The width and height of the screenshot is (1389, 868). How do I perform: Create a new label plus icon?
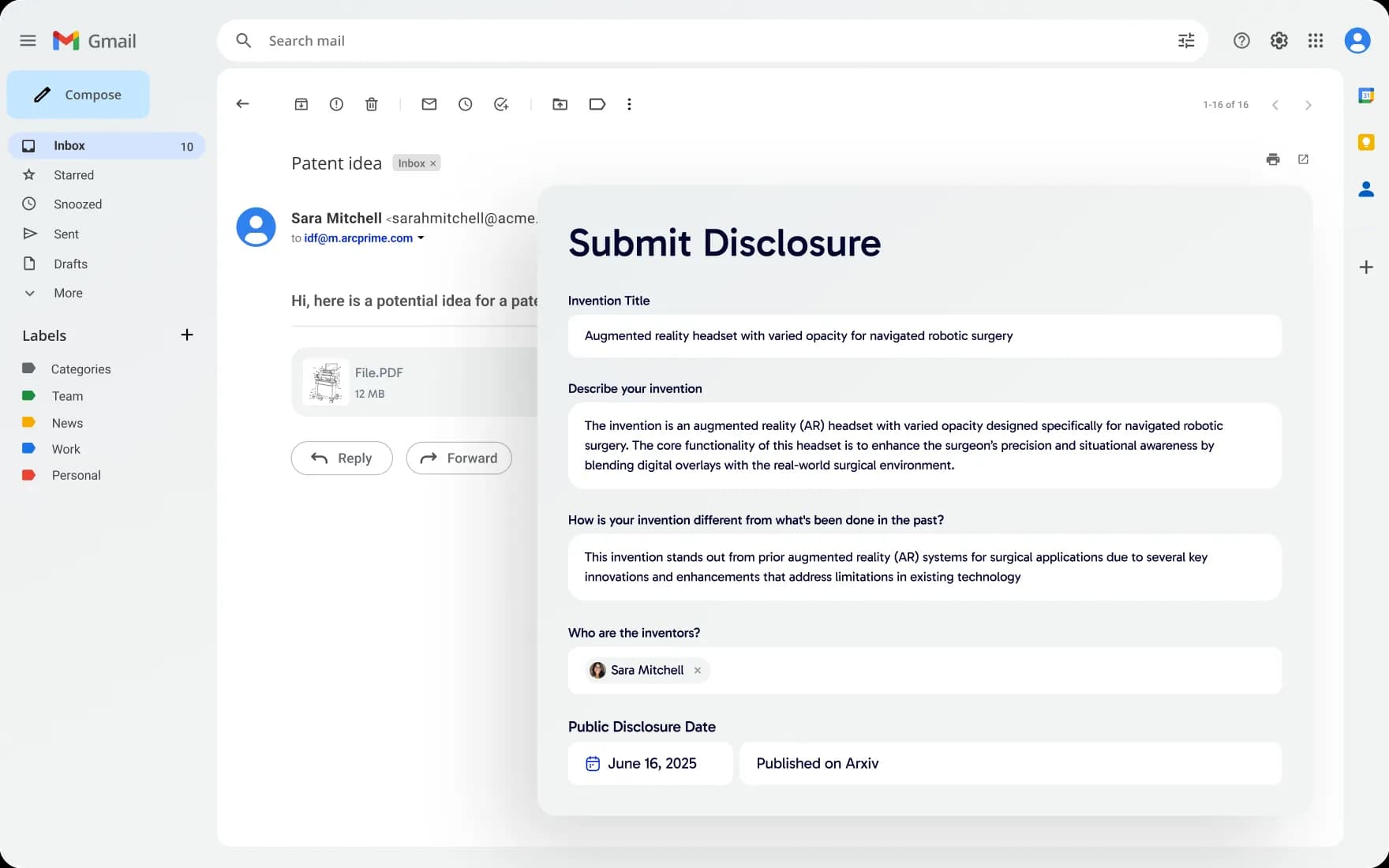tap(187, 335)
